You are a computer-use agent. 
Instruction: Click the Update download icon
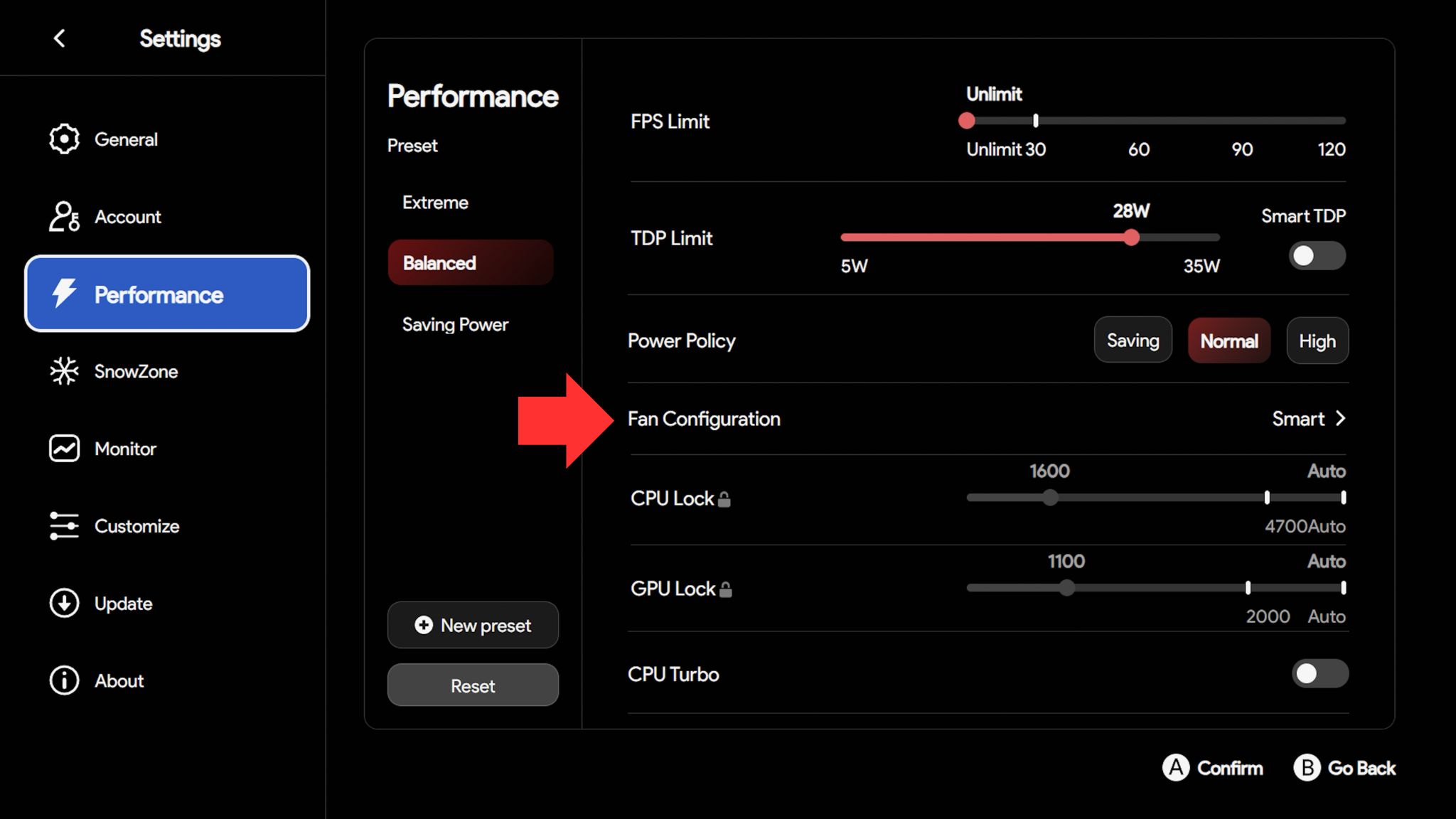point(64,604)
